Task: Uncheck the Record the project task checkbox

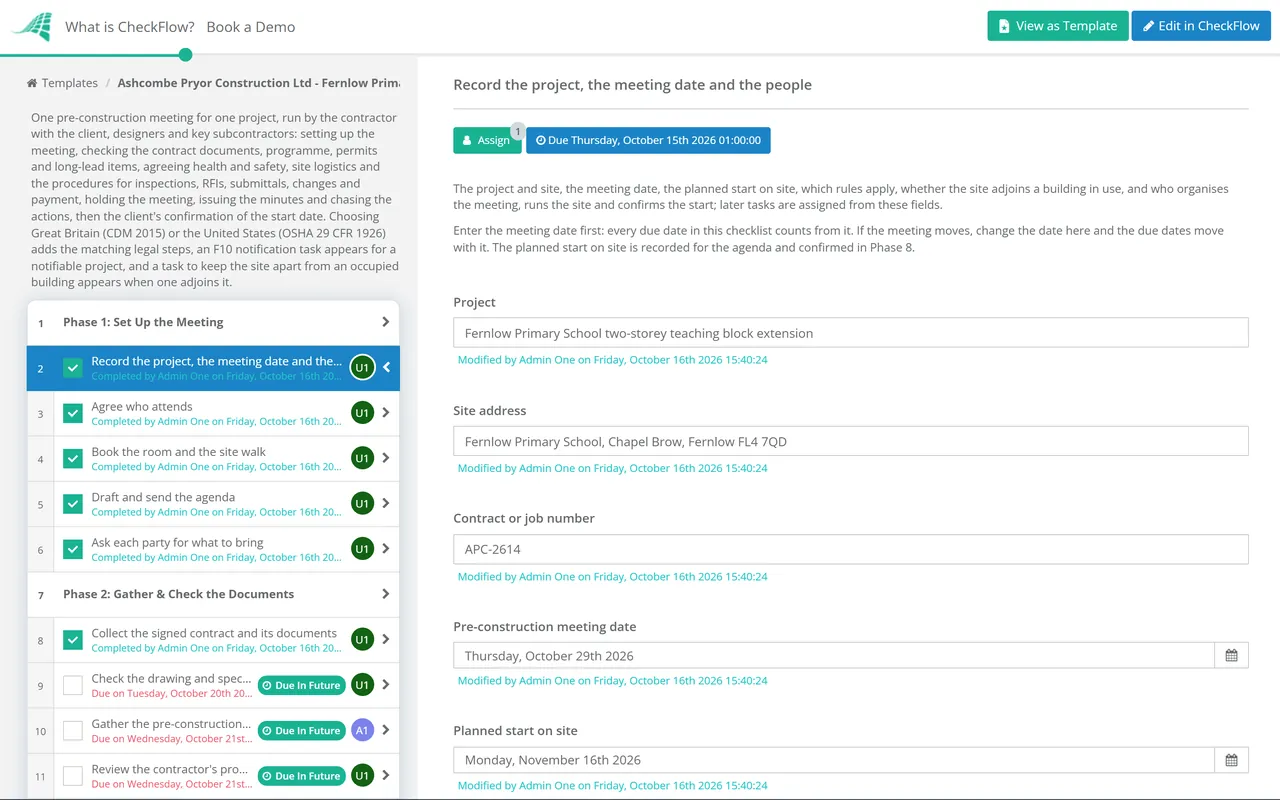Action: tap(73, 368)
